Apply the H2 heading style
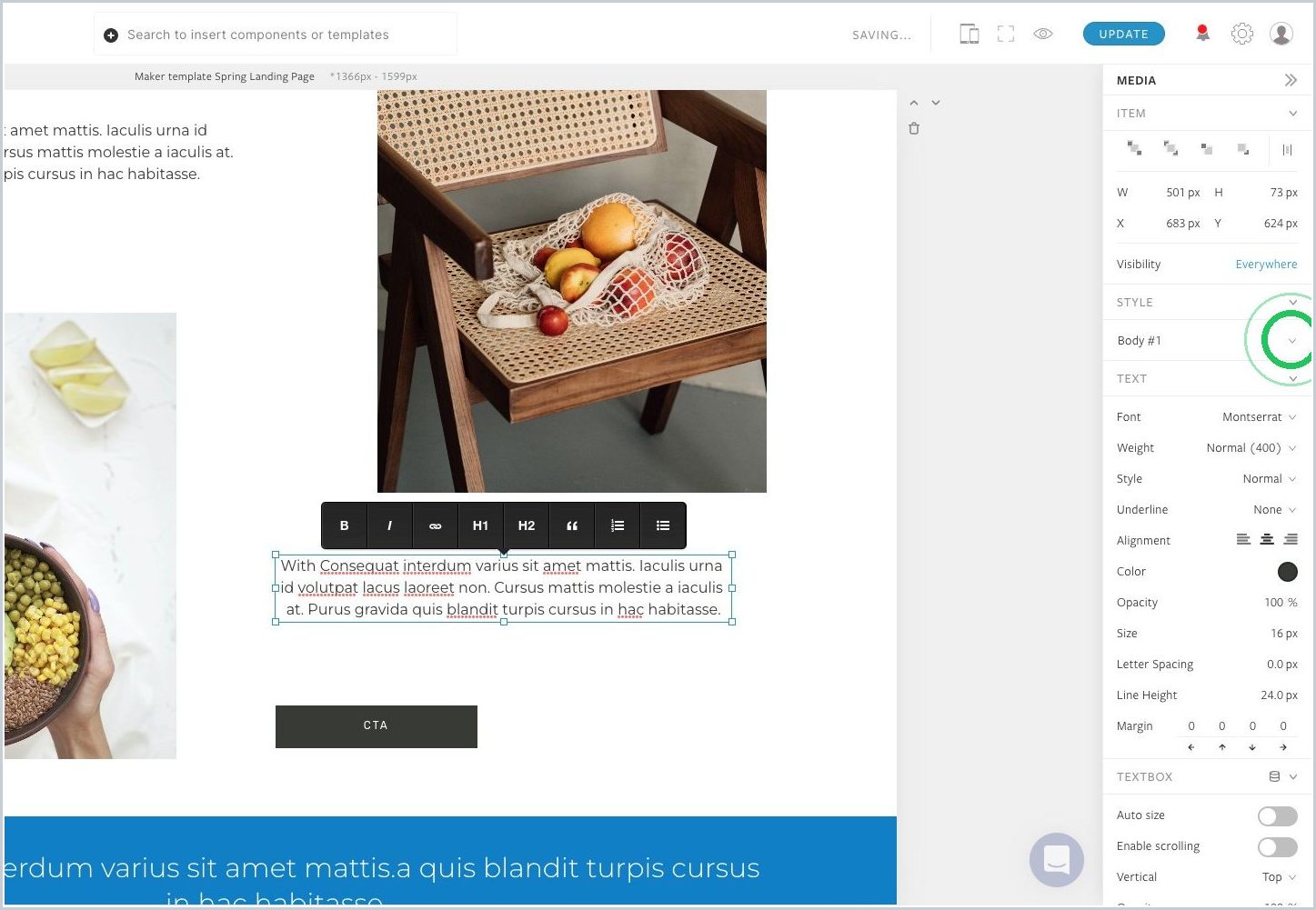 click(x=526, y=525)
